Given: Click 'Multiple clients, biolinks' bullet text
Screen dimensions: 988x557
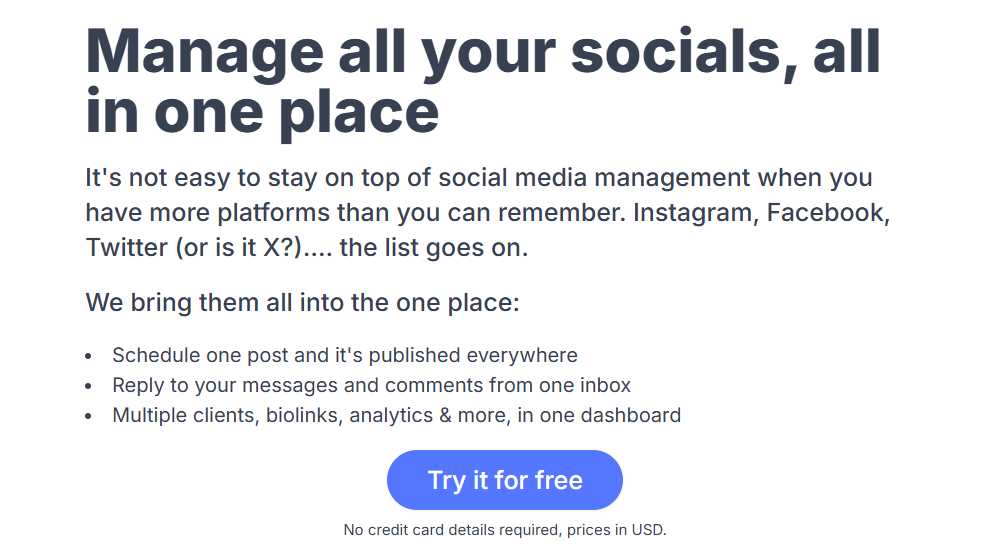Looking at the screenshot, I should click(x=227, y=415).
